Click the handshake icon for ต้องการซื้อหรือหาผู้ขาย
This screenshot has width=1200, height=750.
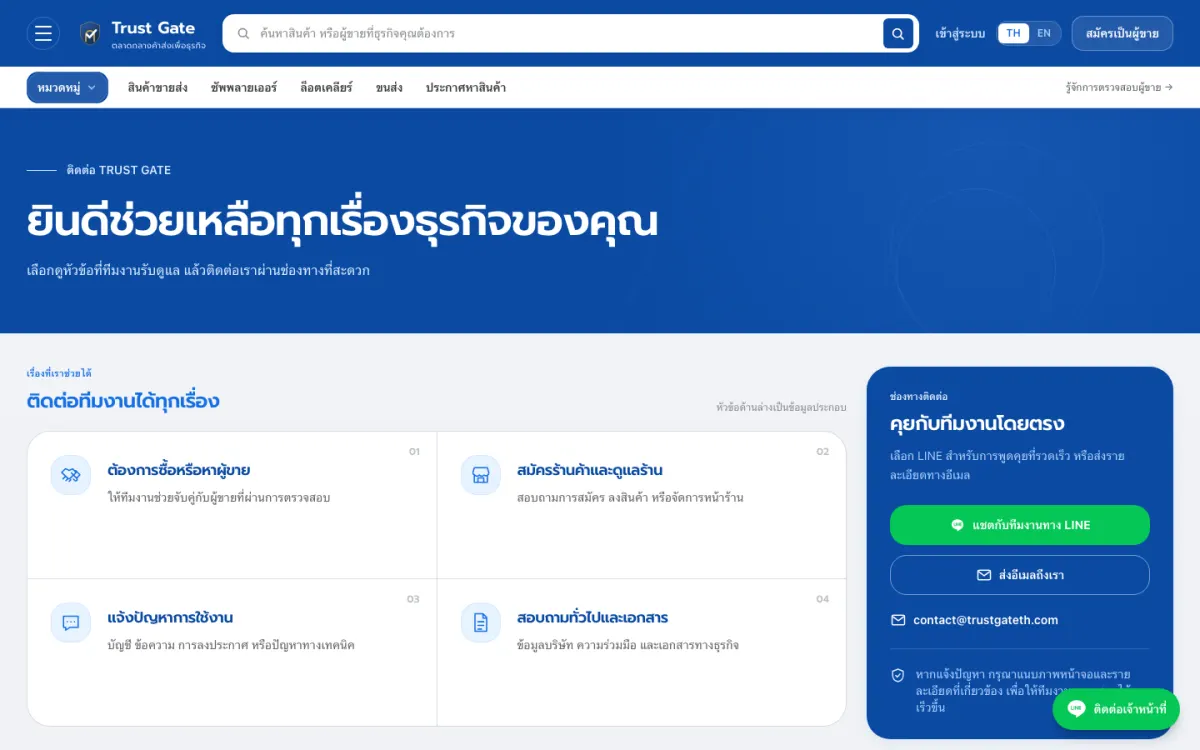[71, 475]
